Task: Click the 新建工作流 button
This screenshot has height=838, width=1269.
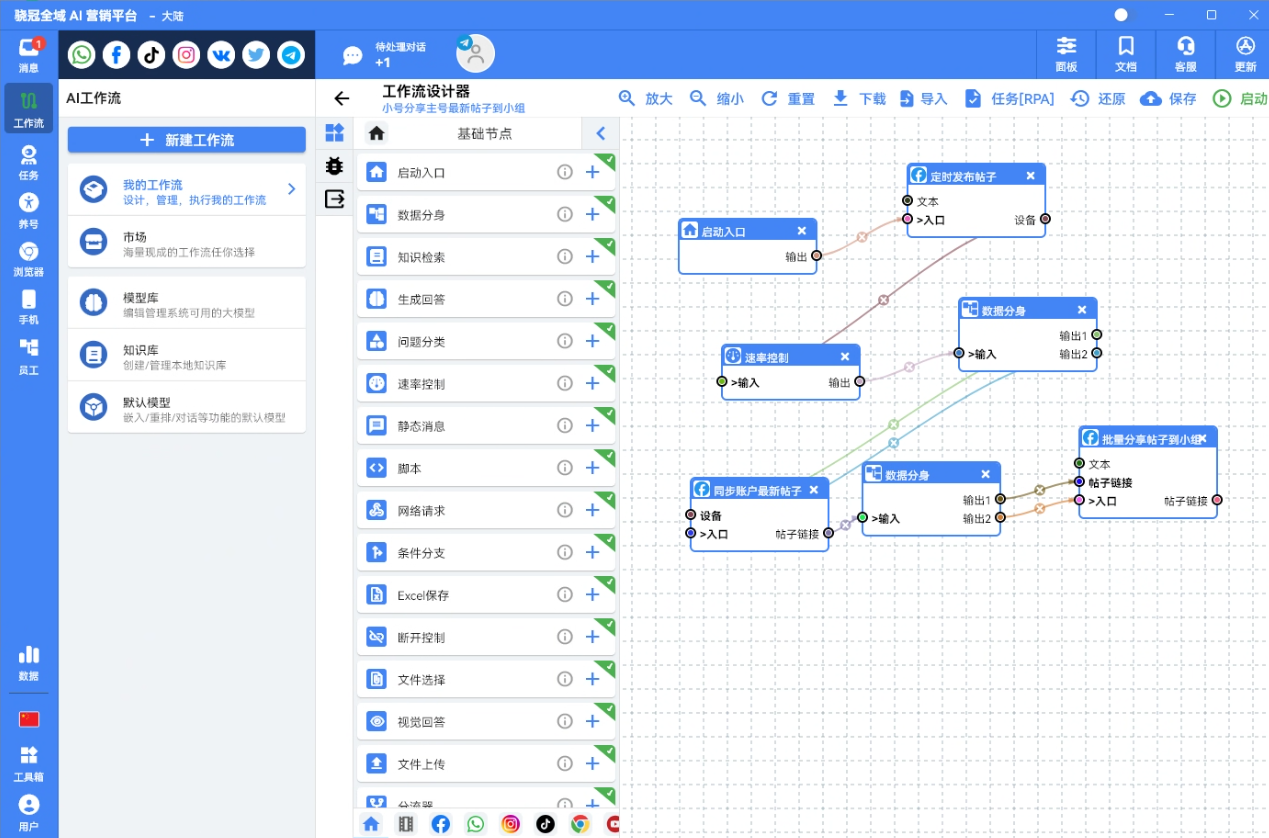Action: [x=187, y=140]
